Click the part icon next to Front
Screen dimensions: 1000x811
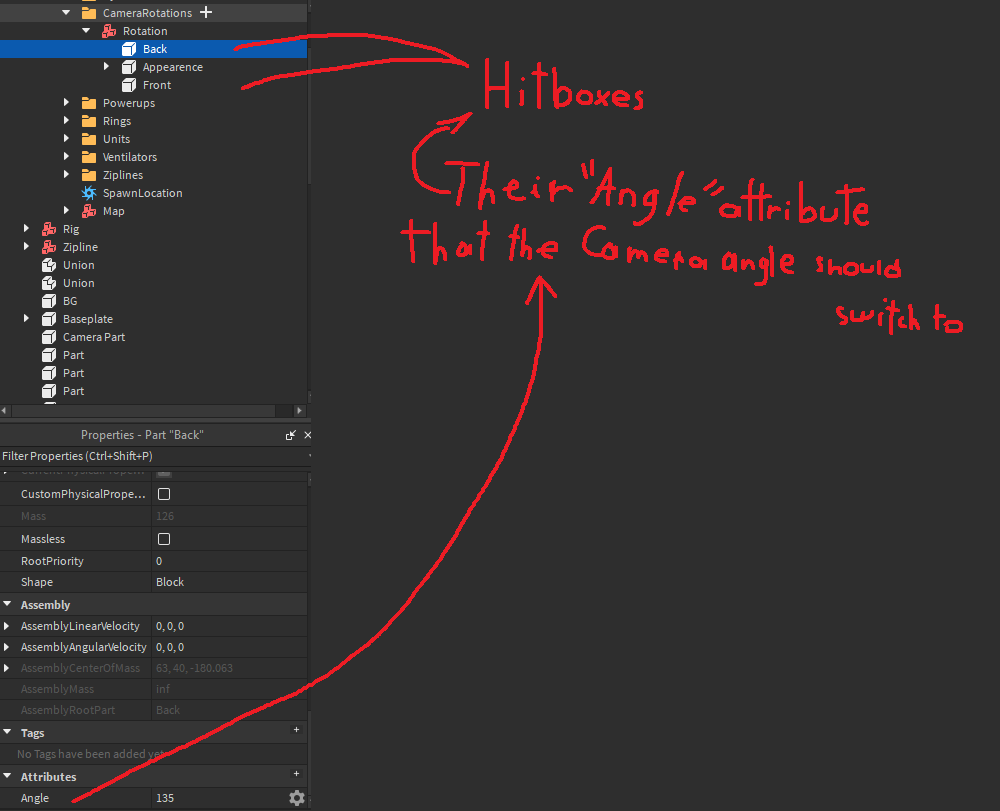click(x=128, y=84)
